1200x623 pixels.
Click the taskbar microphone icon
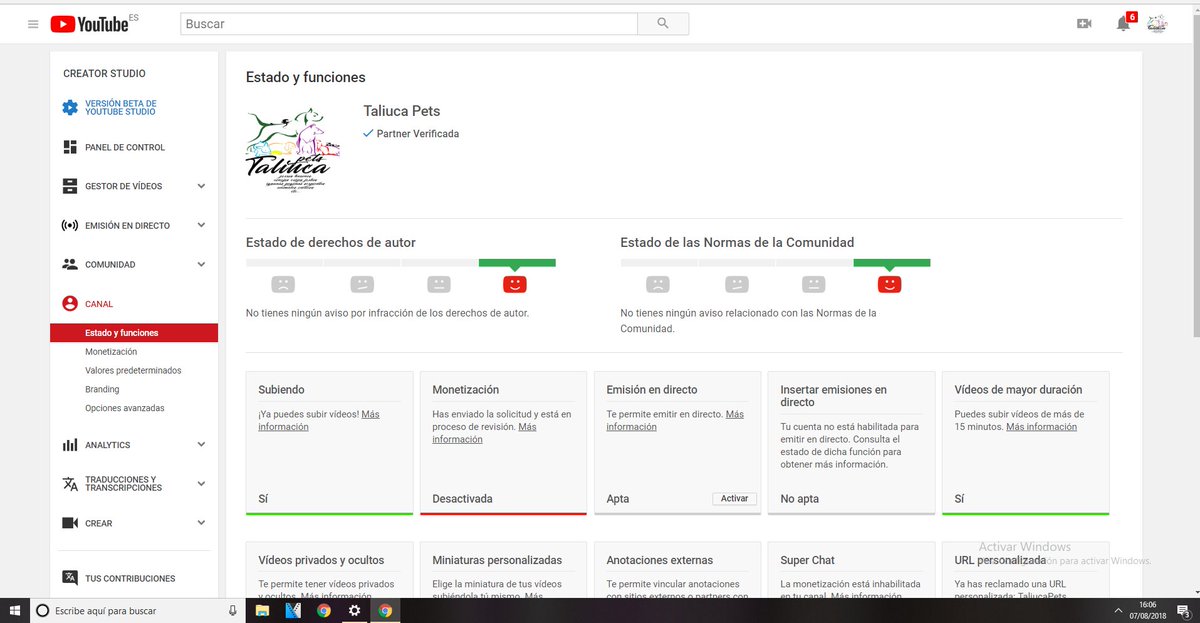point(233,610)
